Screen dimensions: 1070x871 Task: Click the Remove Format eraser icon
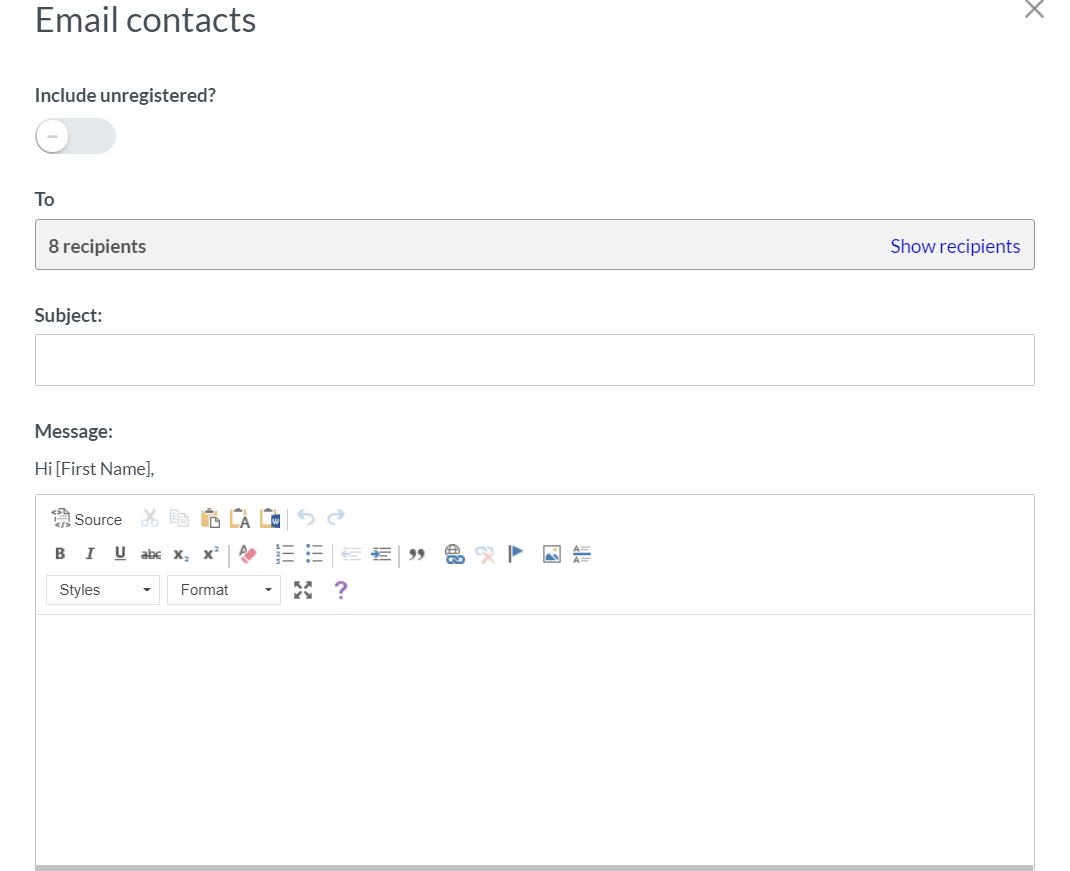pyautogui.click(x=248, y=554)
